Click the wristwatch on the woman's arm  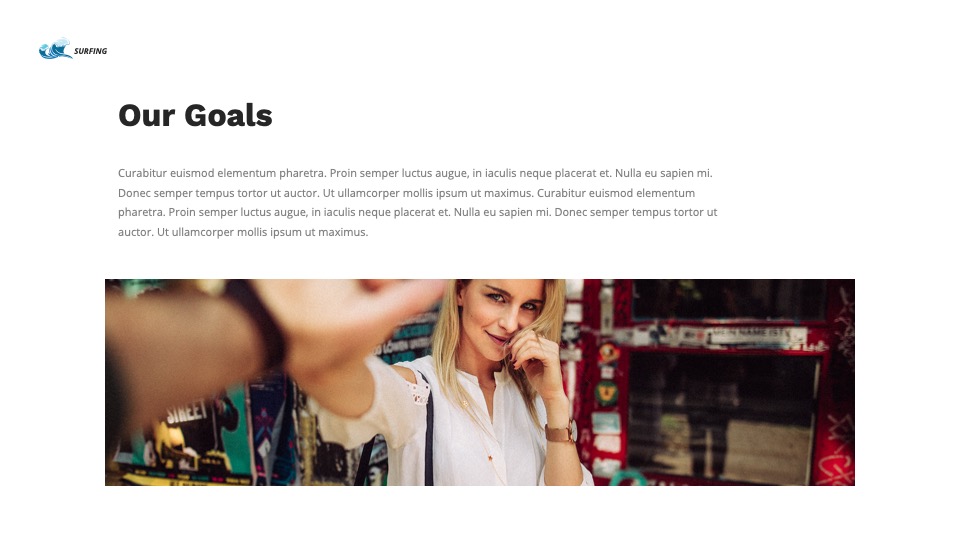(561, 432)
